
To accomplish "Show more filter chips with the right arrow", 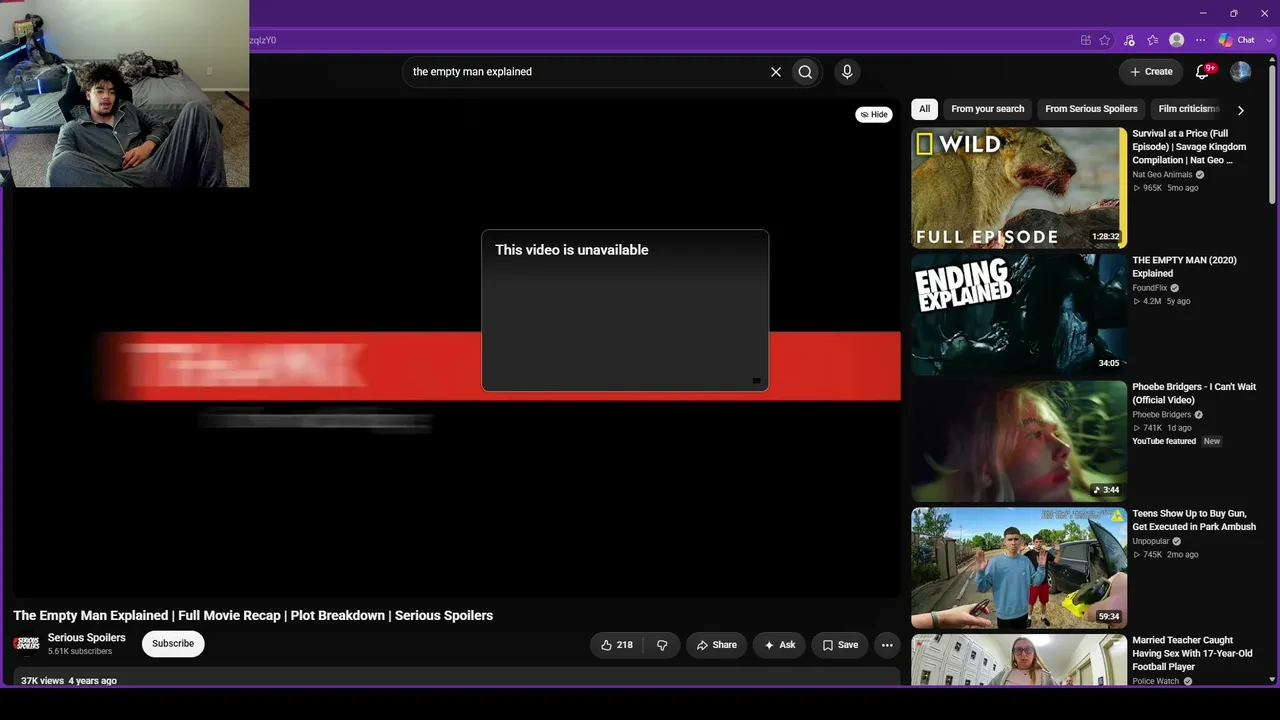I will 1241,110.
